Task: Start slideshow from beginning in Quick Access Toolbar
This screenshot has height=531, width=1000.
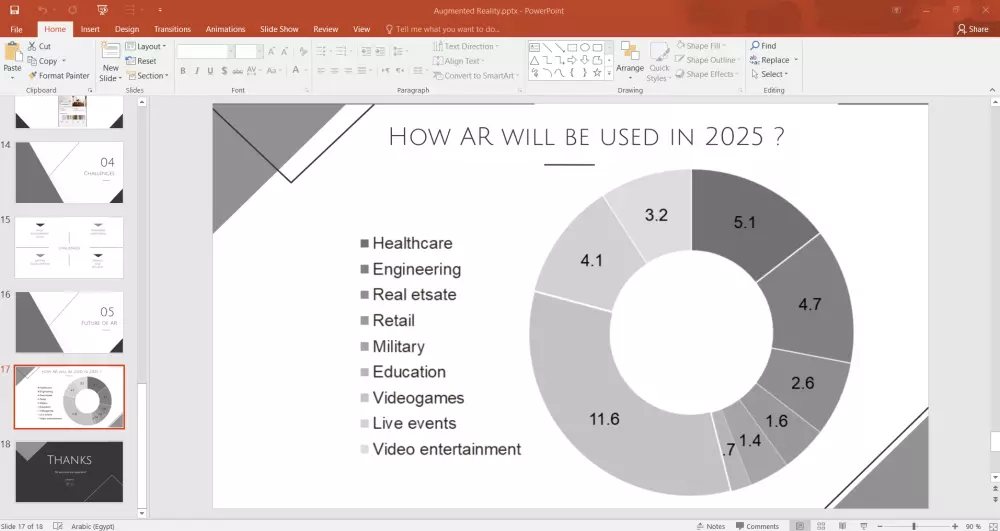Action: (x=102, y=10)
